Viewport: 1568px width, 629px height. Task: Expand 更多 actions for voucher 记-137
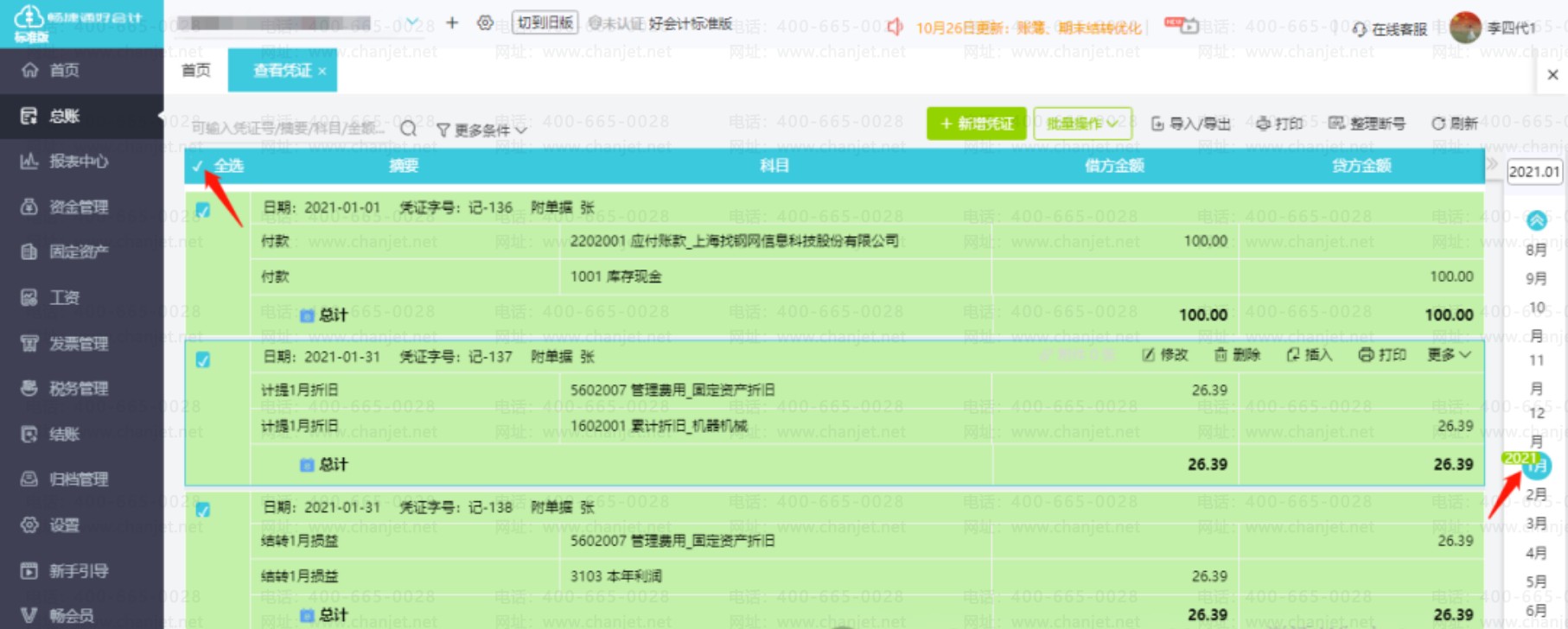[x=1449, y=355]
